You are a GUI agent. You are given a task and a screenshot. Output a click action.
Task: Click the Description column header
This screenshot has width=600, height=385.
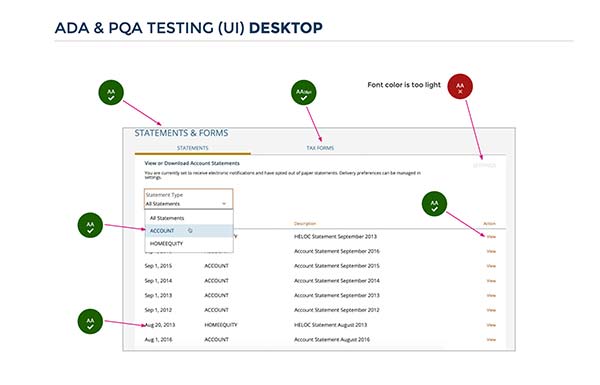305,223
